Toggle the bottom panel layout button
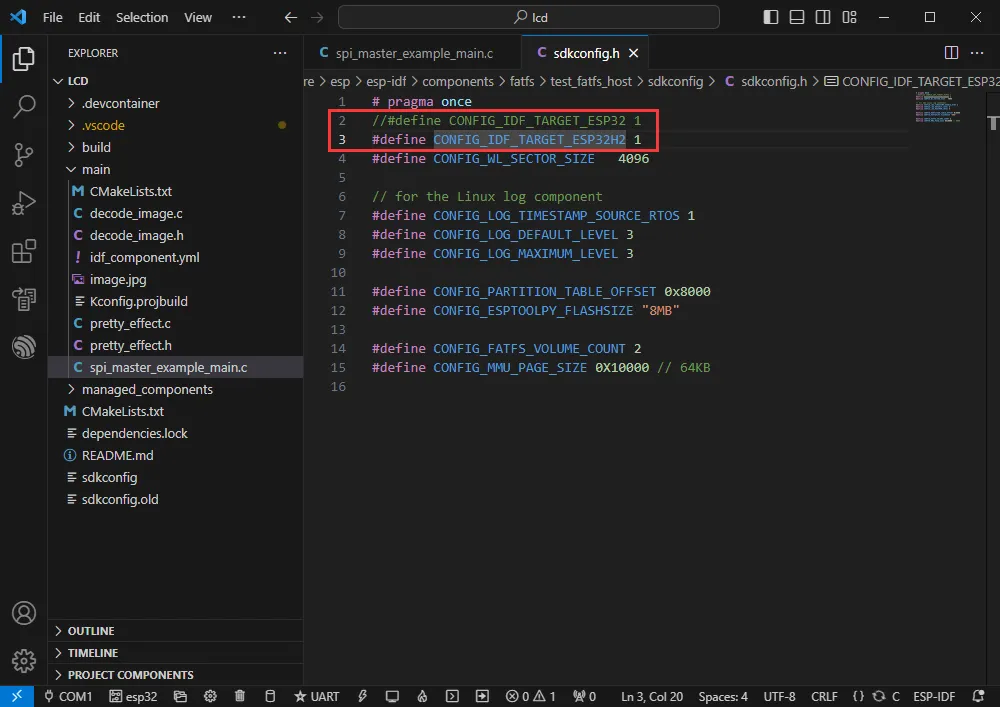Viewport: 1000px width, 707px height. point(797,17)
